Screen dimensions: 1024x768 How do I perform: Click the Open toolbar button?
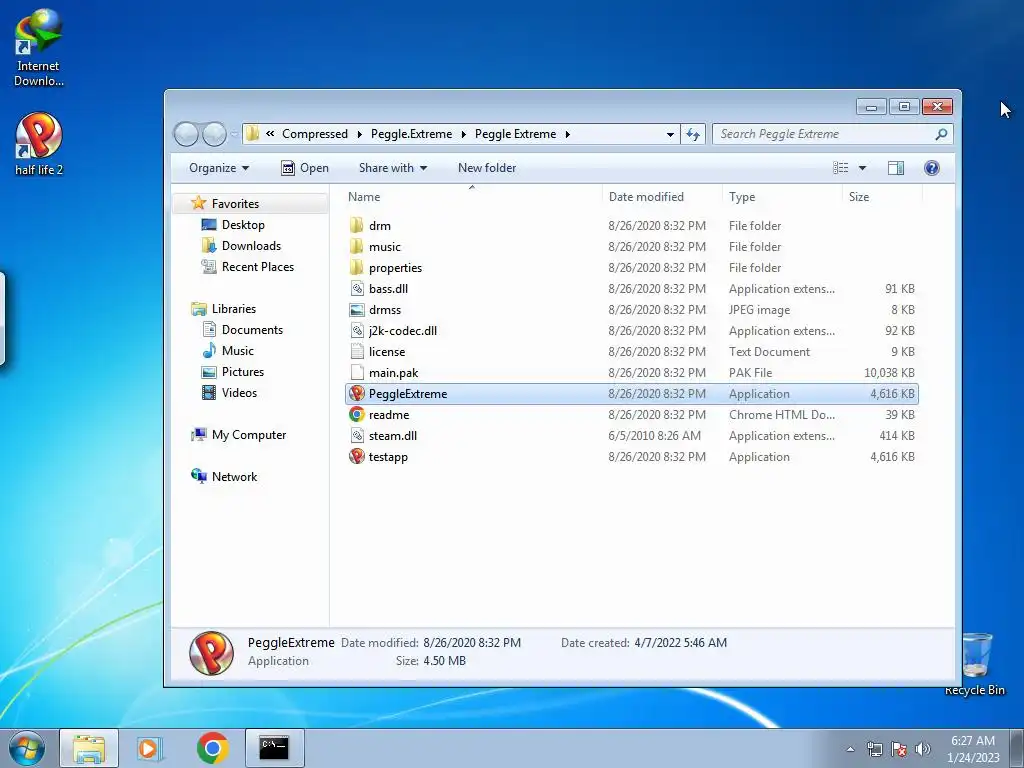[305, 168]
